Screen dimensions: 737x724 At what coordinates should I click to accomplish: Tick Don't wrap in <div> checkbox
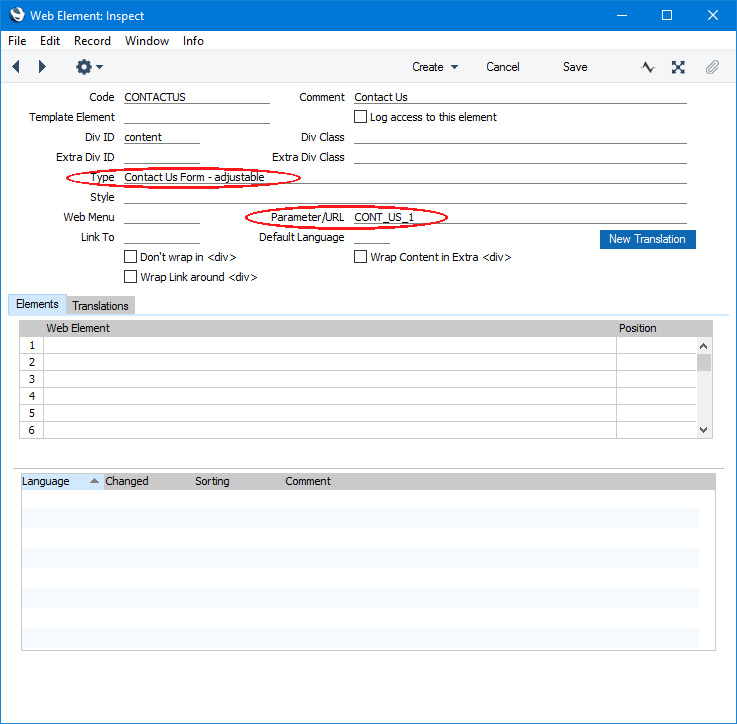coord(130,257)
